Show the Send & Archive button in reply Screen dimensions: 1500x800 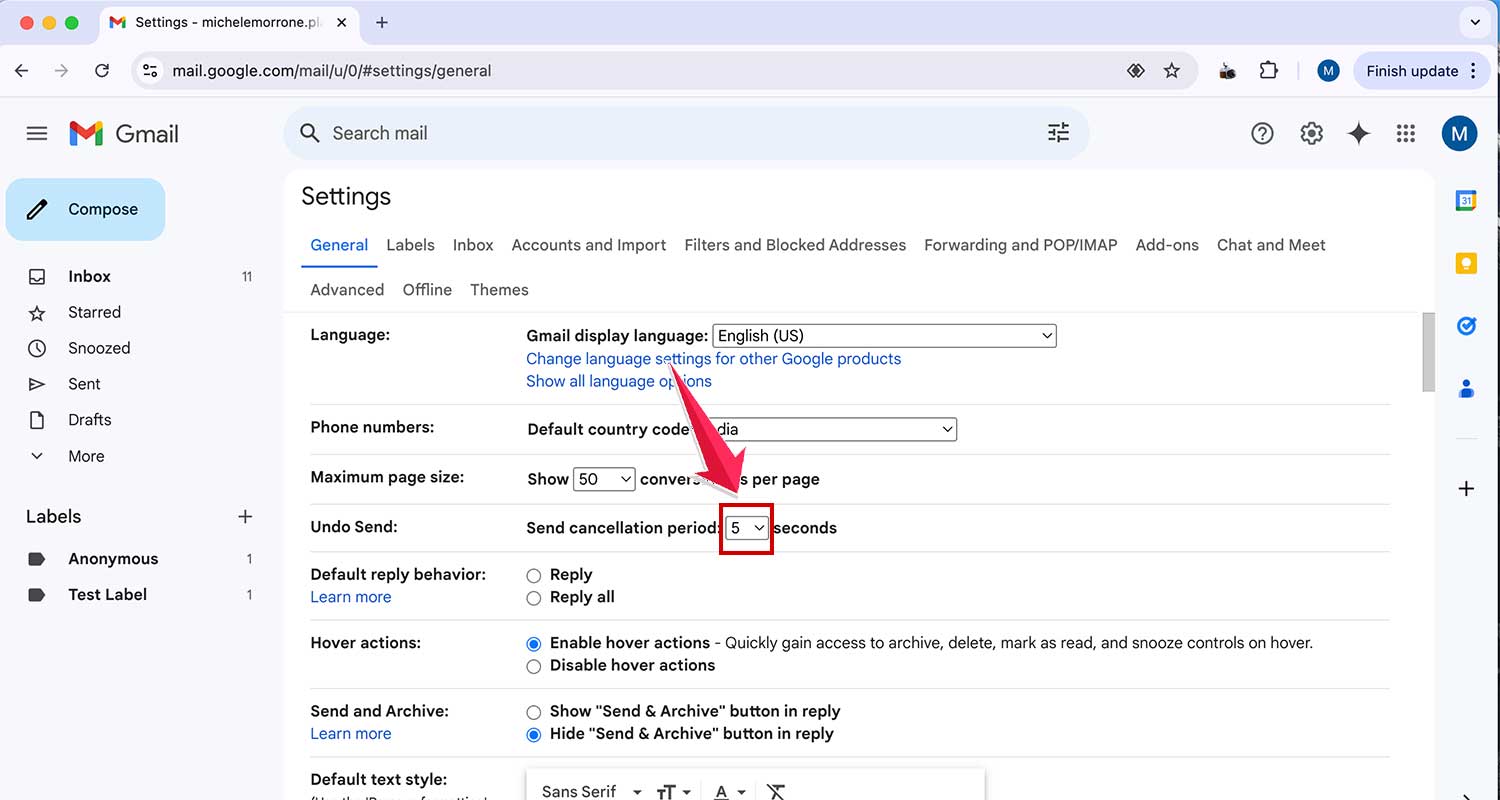(x=534, y=712)
